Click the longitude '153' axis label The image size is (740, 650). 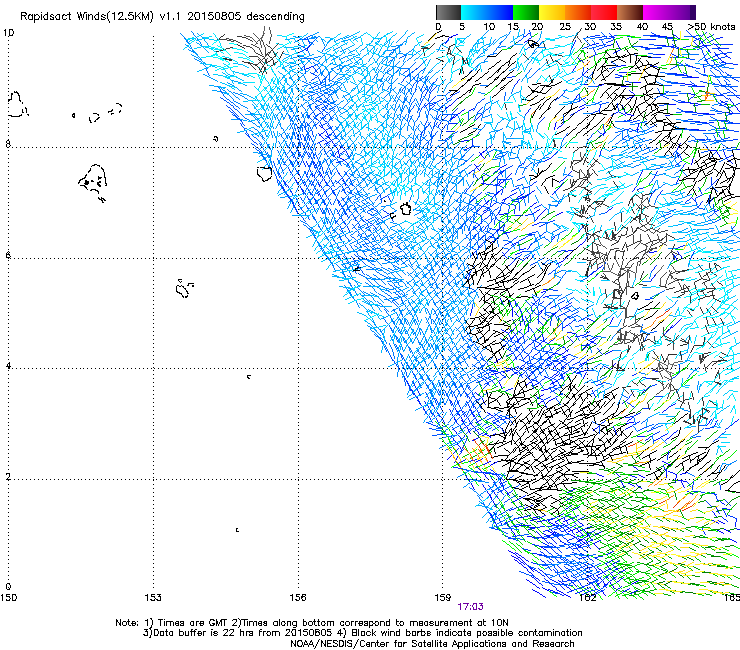coord(153,598)
